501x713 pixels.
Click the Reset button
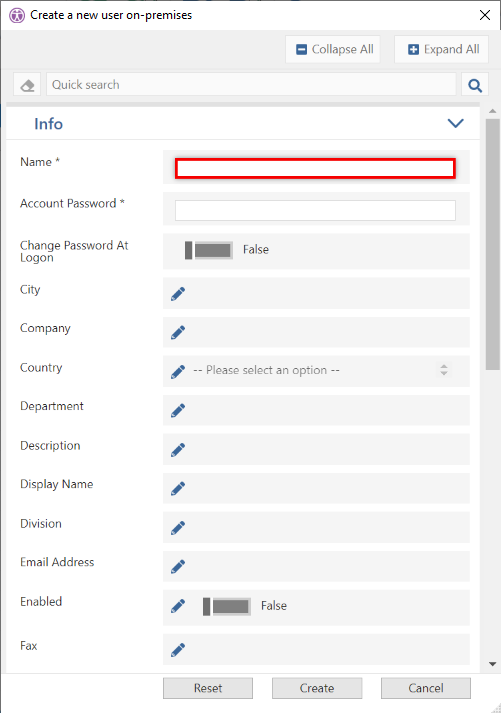coord(208,688)
